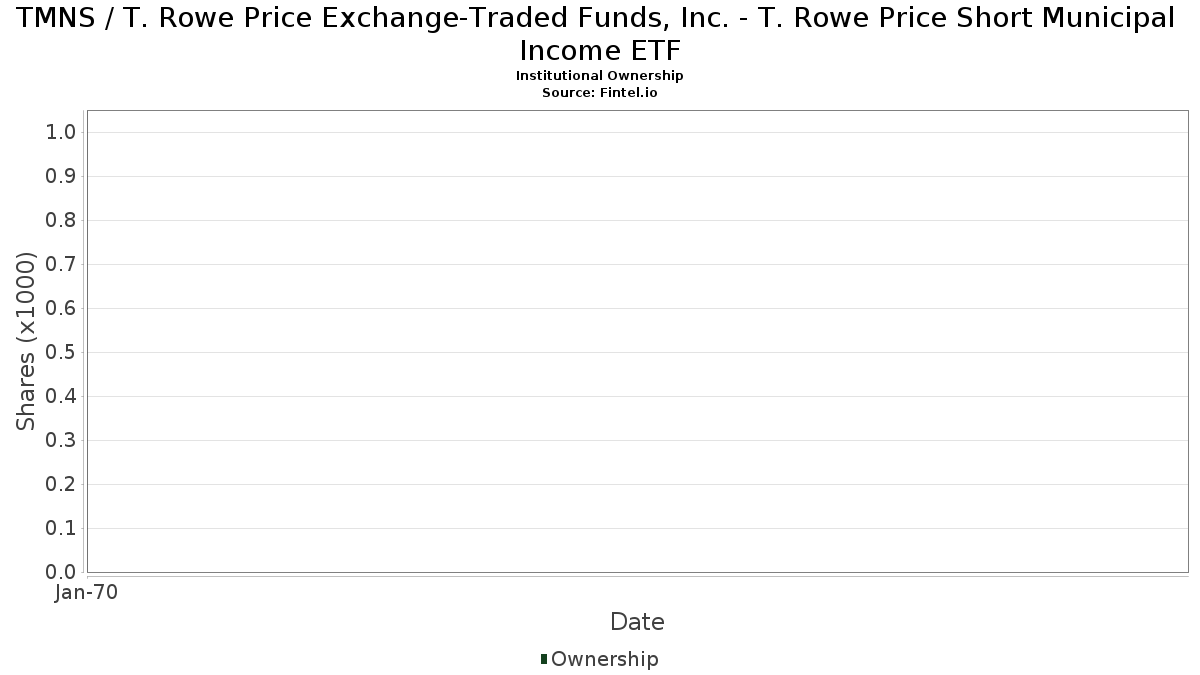Image resolution: width=1200 pixels, height=675 pixels.
Task: Click inside the empty chart plot area
Action: (637, 340)
